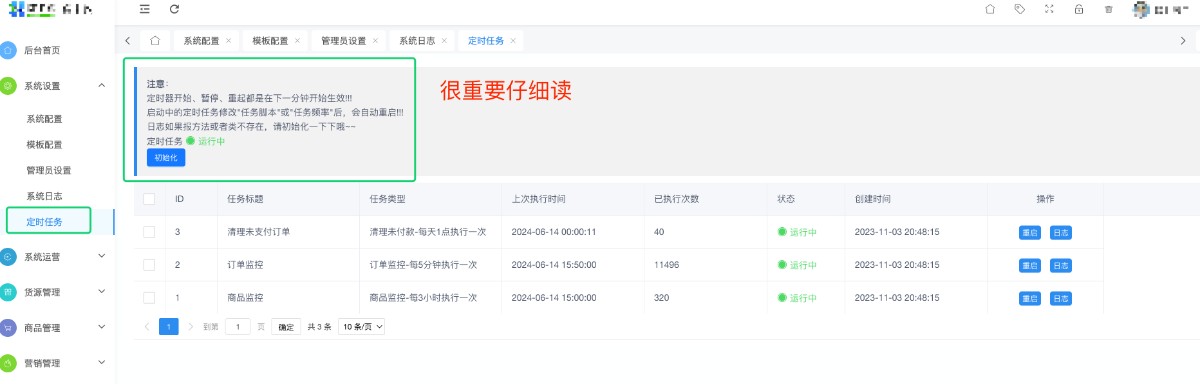Viewport: 1200px width, 384px height.
Task: Switch to the 系统日志 tab
Action: click(x=422, y=41)
